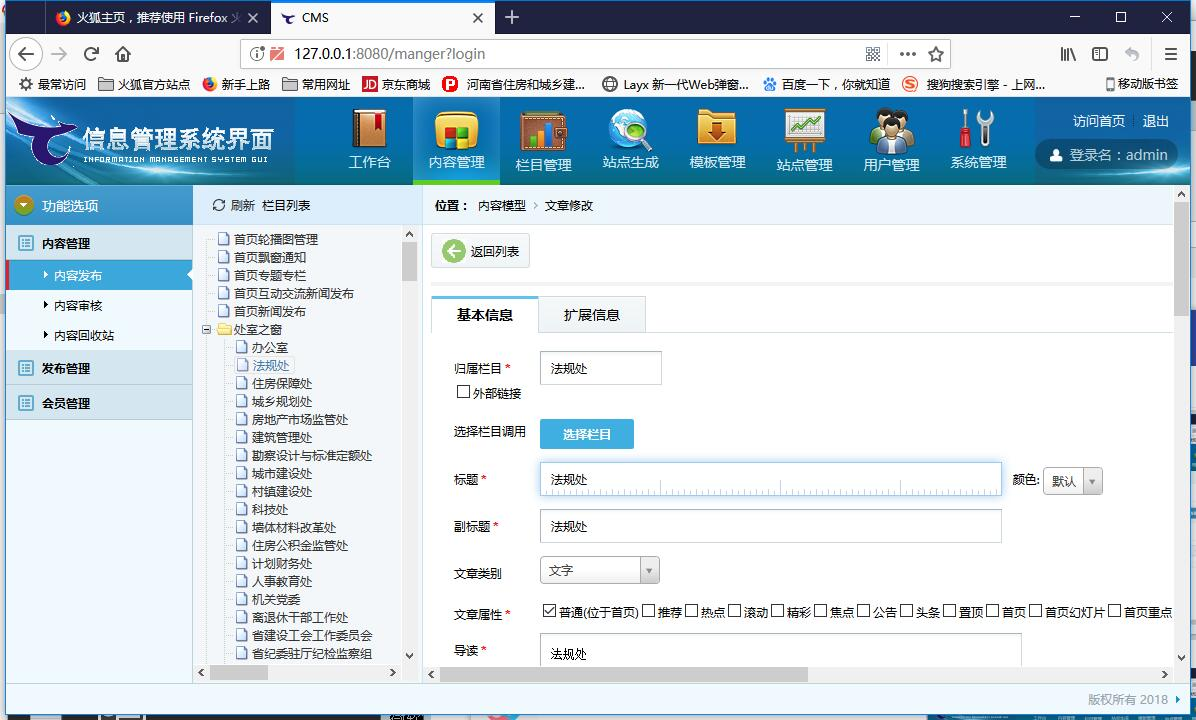This screenshot has width=1196, height=720.
Task: Collapse the 处室之窗 tree folder
Action: pos(208,330)
